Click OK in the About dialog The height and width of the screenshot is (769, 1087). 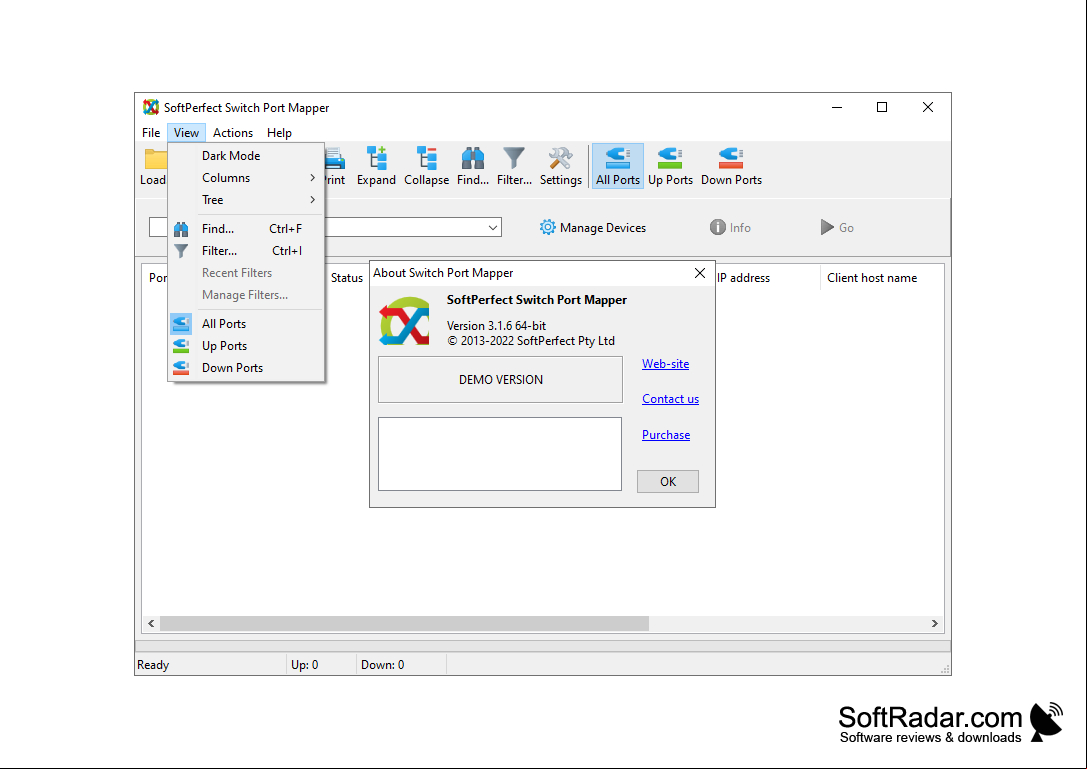[x=668, y=482]
